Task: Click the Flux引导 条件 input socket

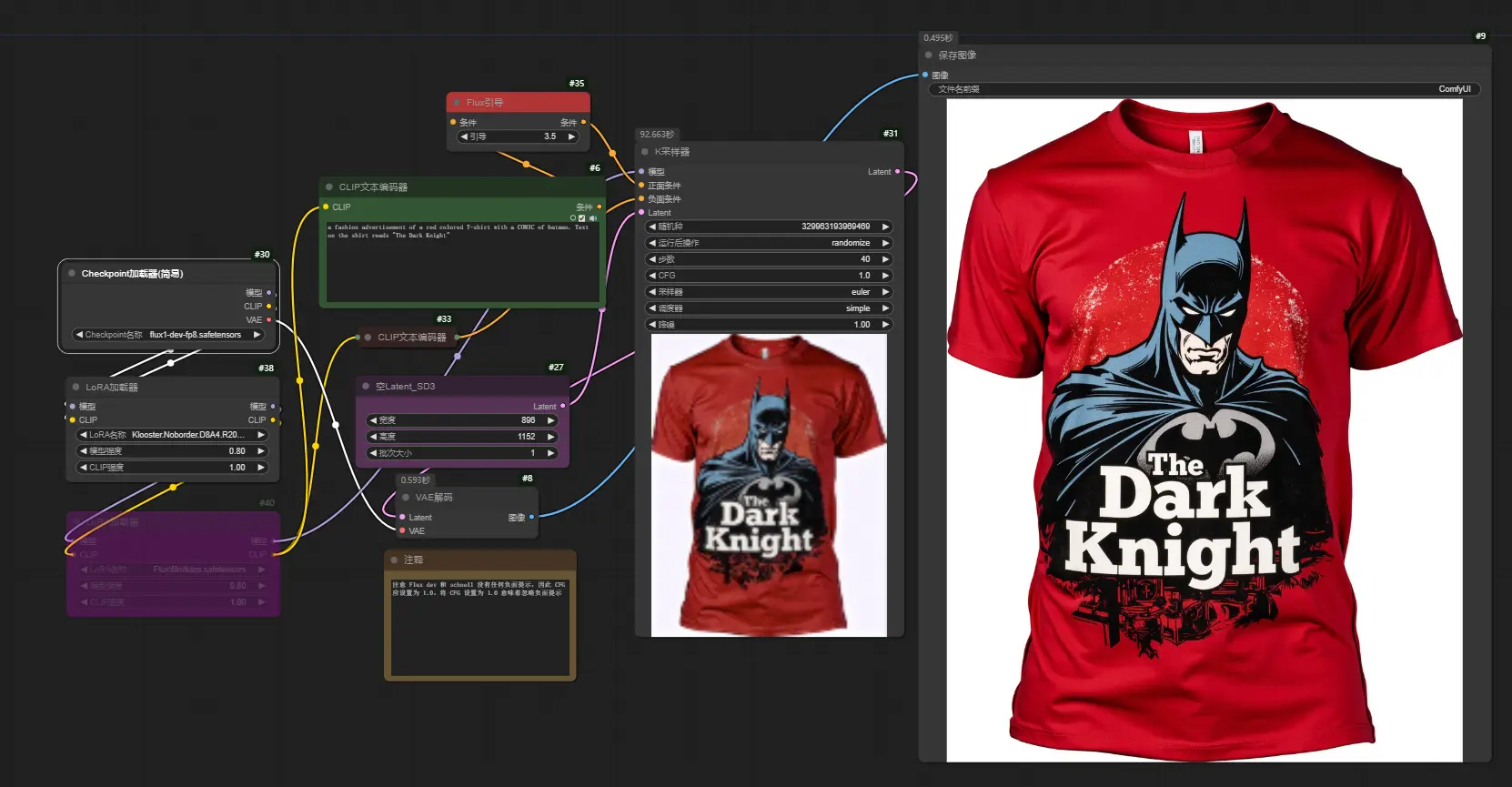Action: pos(453,122)
